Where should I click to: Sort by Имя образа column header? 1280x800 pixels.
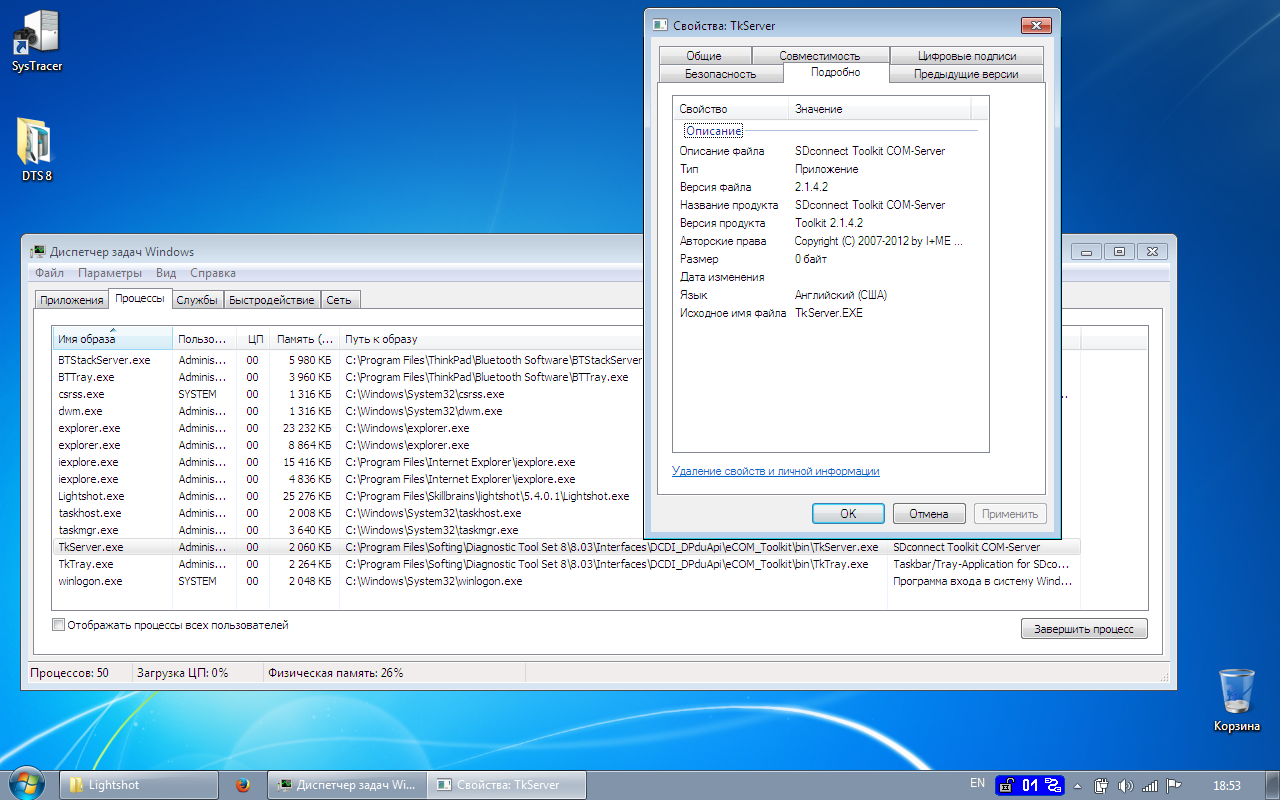coord(113,338)
